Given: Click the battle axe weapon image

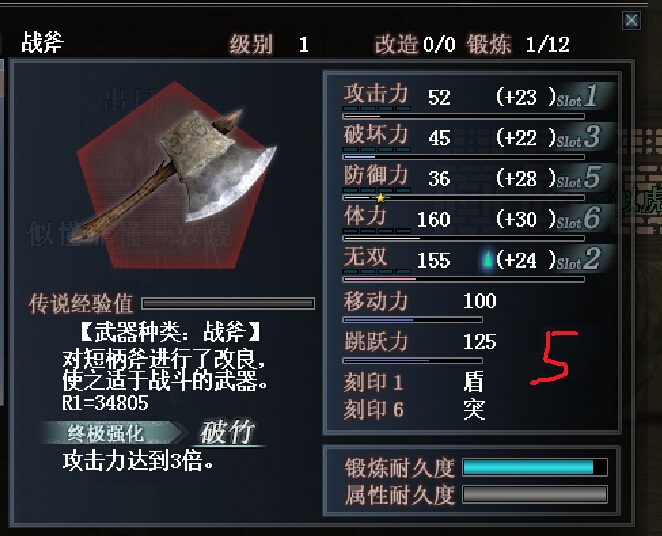Looking at the screenshot, I should click(x=174, y=174).
